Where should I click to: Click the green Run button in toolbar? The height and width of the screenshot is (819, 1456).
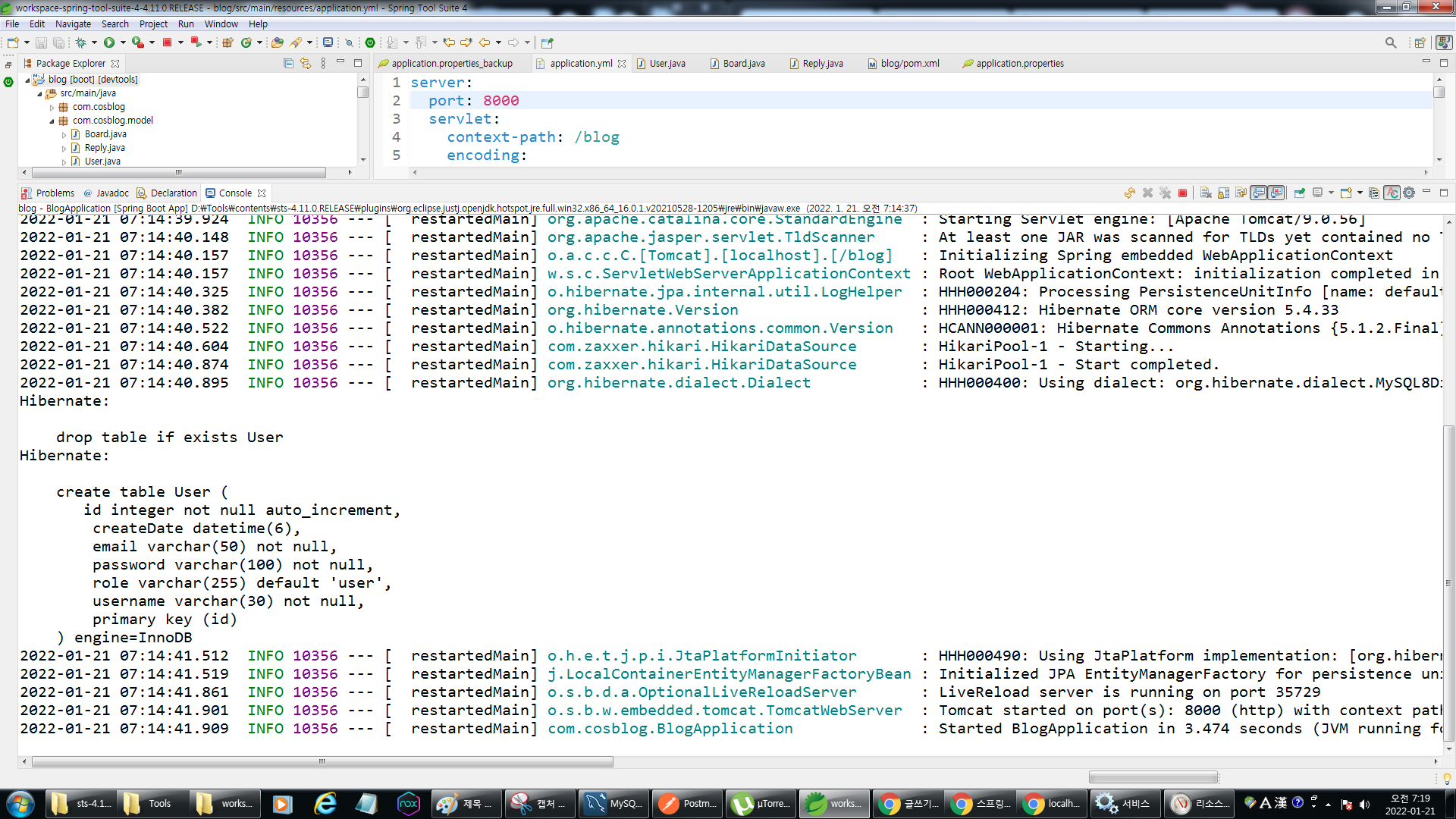[x=109, y=42]
